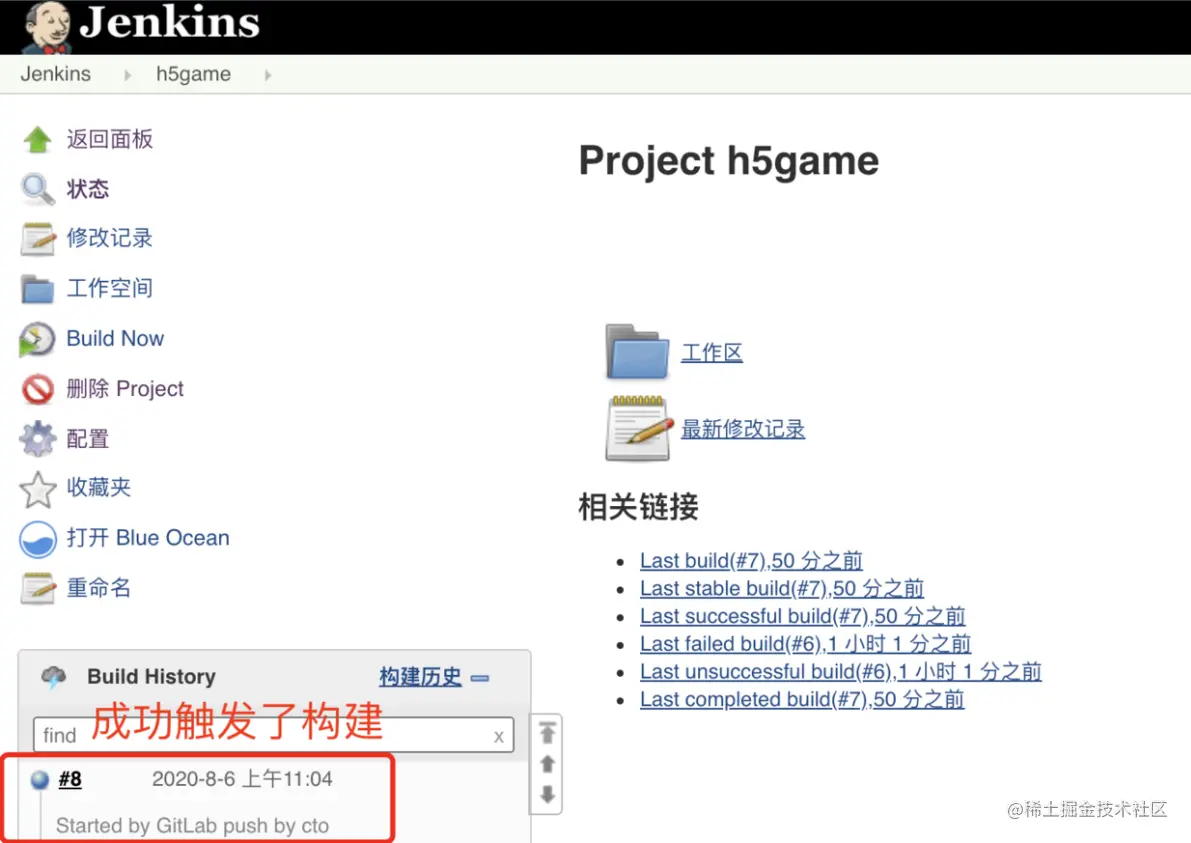Trigger Build Now

(115, 339)
